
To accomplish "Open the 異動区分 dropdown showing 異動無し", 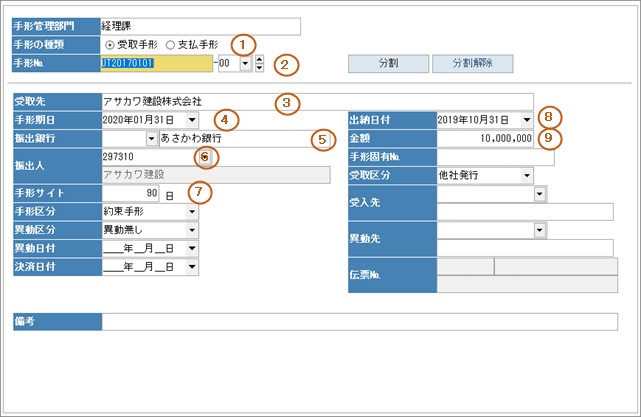I will (x=191, y=230).
